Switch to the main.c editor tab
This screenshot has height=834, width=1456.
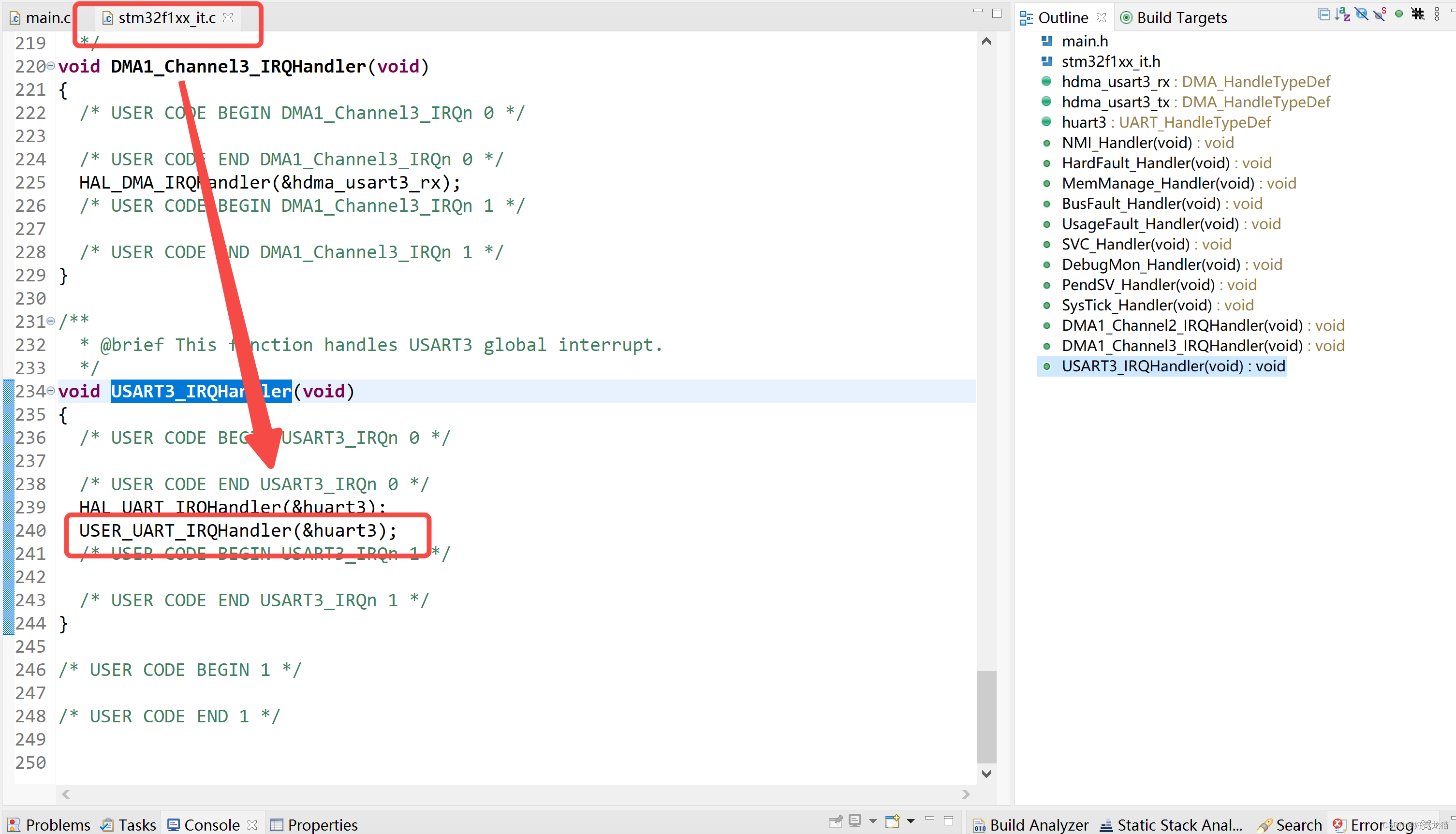[x=41, y=18]
